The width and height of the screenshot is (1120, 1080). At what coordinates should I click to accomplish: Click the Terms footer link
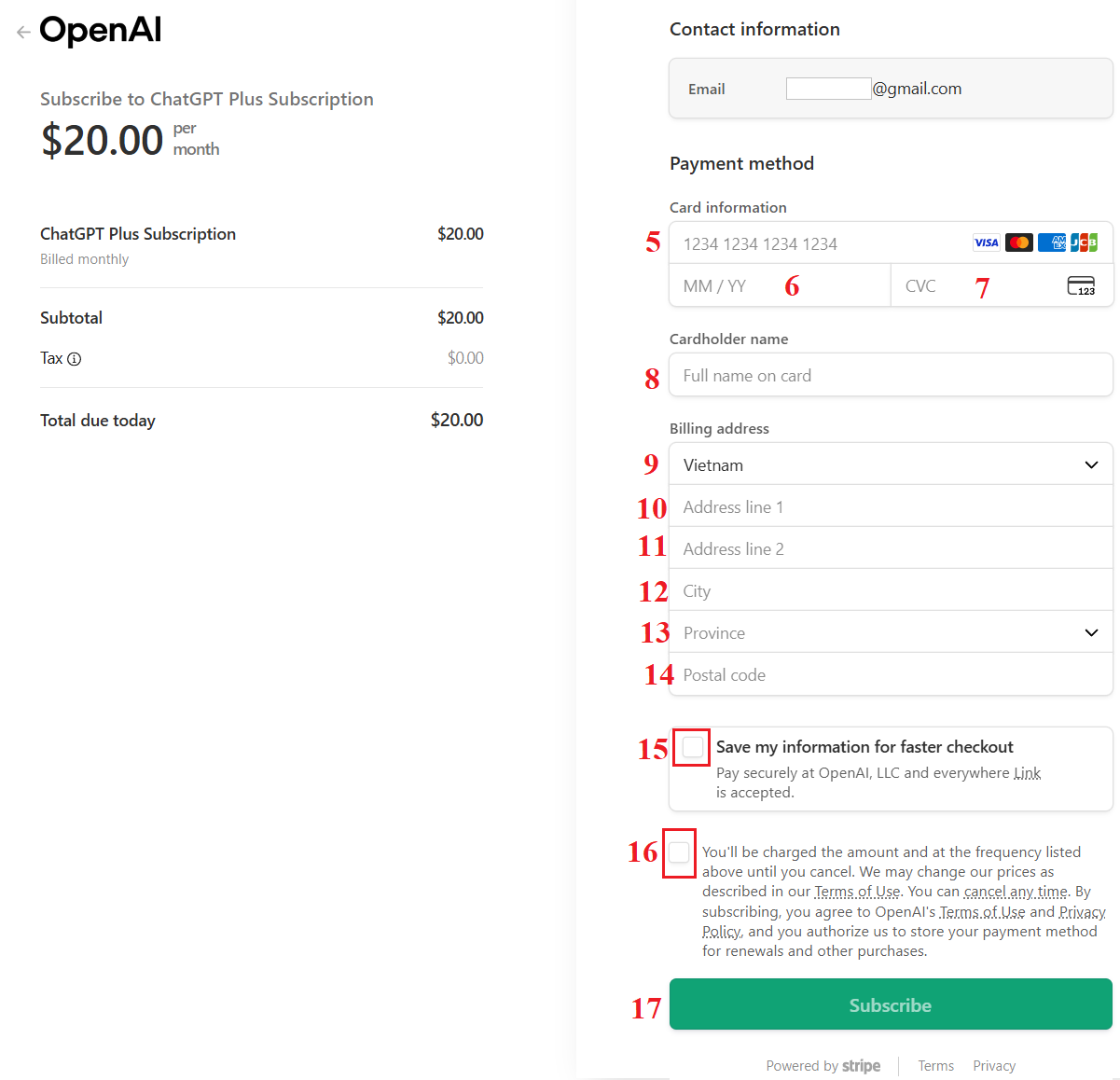935,1066
